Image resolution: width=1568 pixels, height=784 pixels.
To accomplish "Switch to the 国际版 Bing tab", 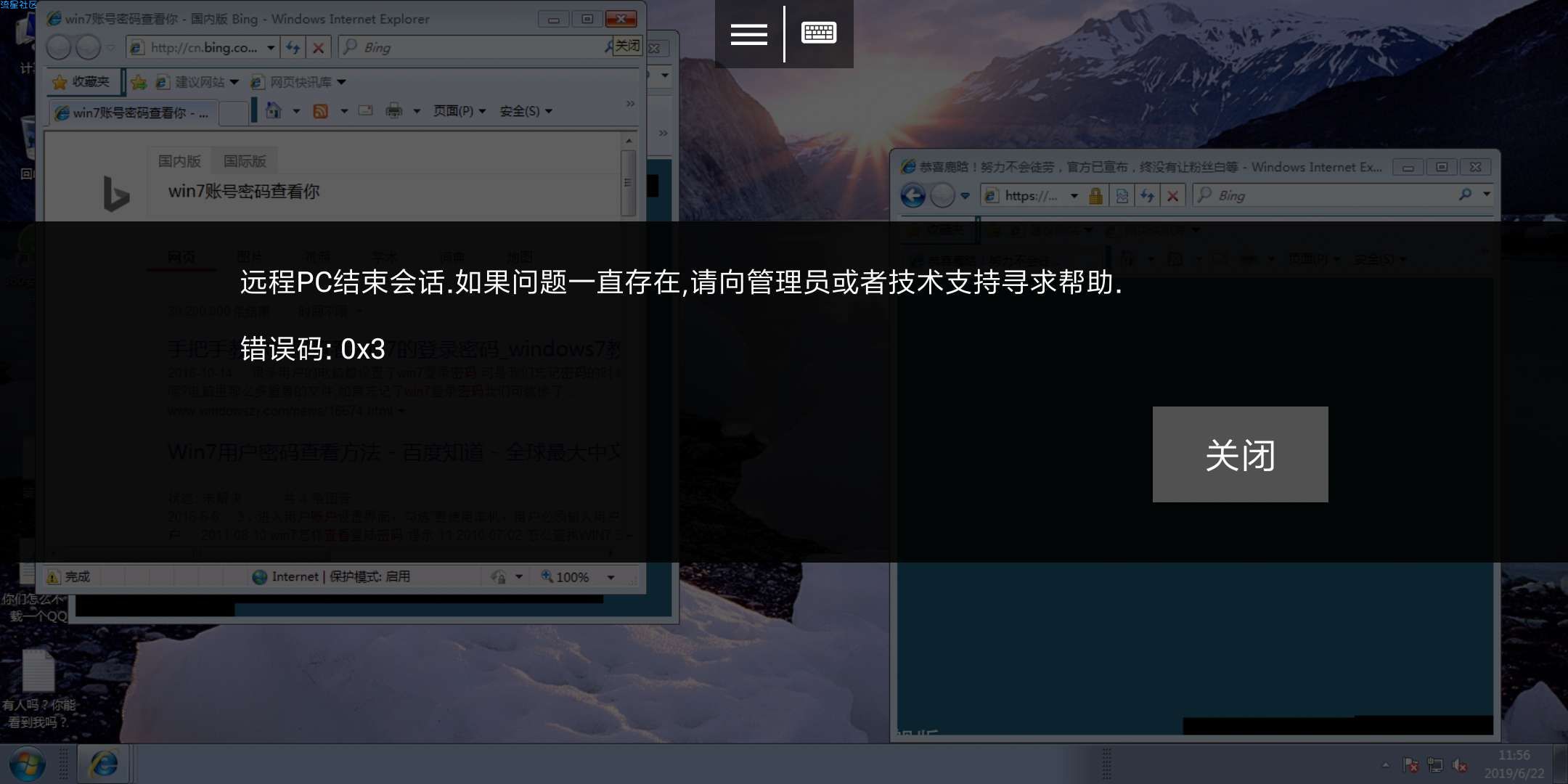I will (245, 160).
